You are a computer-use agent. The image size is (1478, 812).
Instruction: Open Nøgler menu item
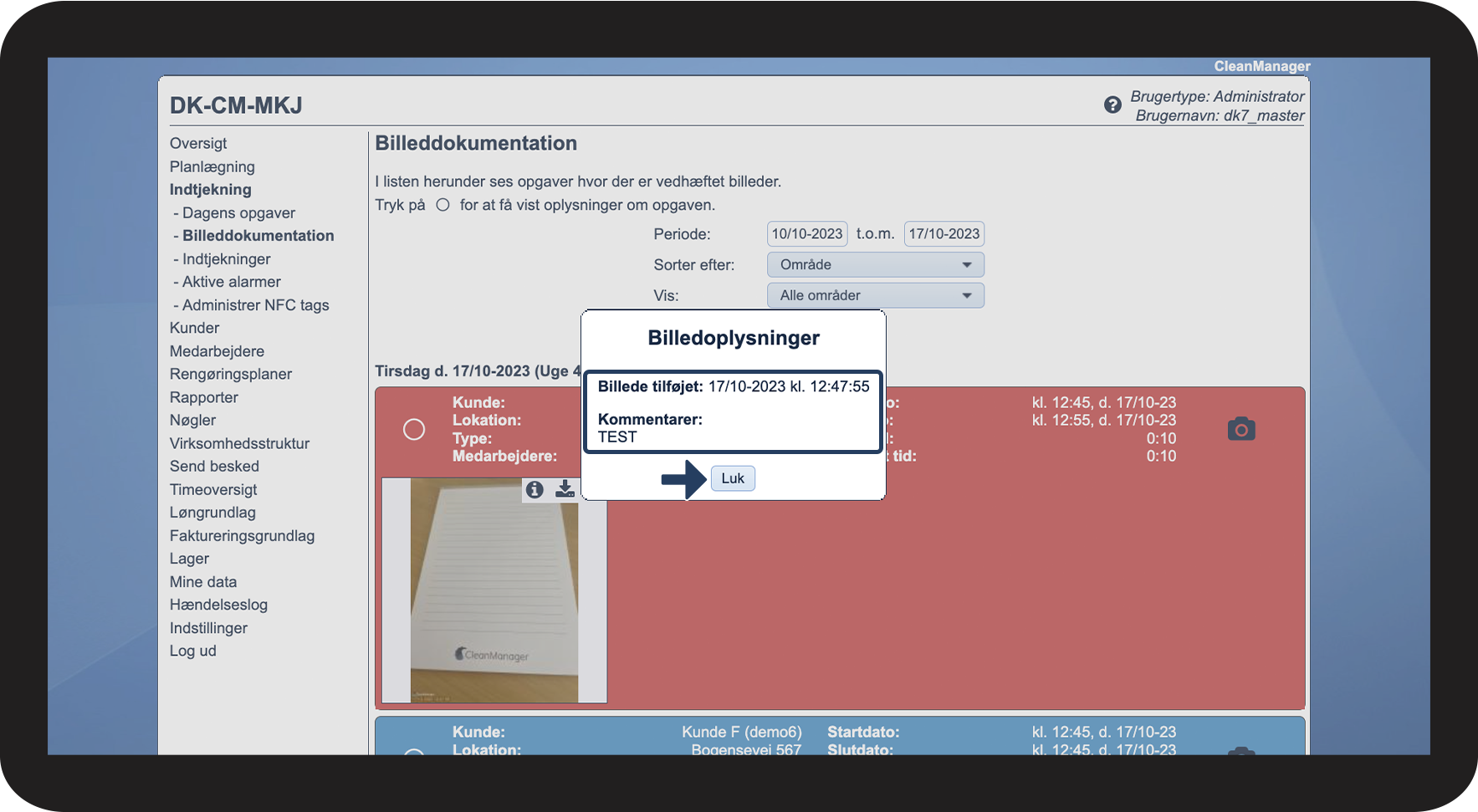193,420
